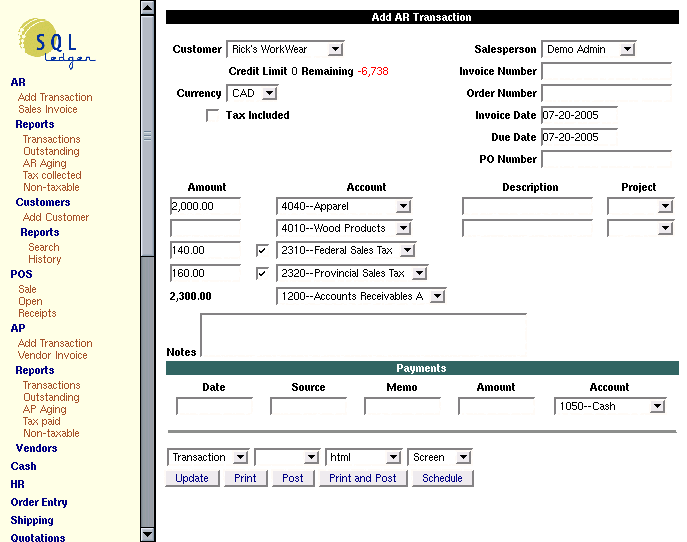The width and height of the screenshot is (687, 542).
Task: Open the Customer dropdown
Action: point(285,49)
